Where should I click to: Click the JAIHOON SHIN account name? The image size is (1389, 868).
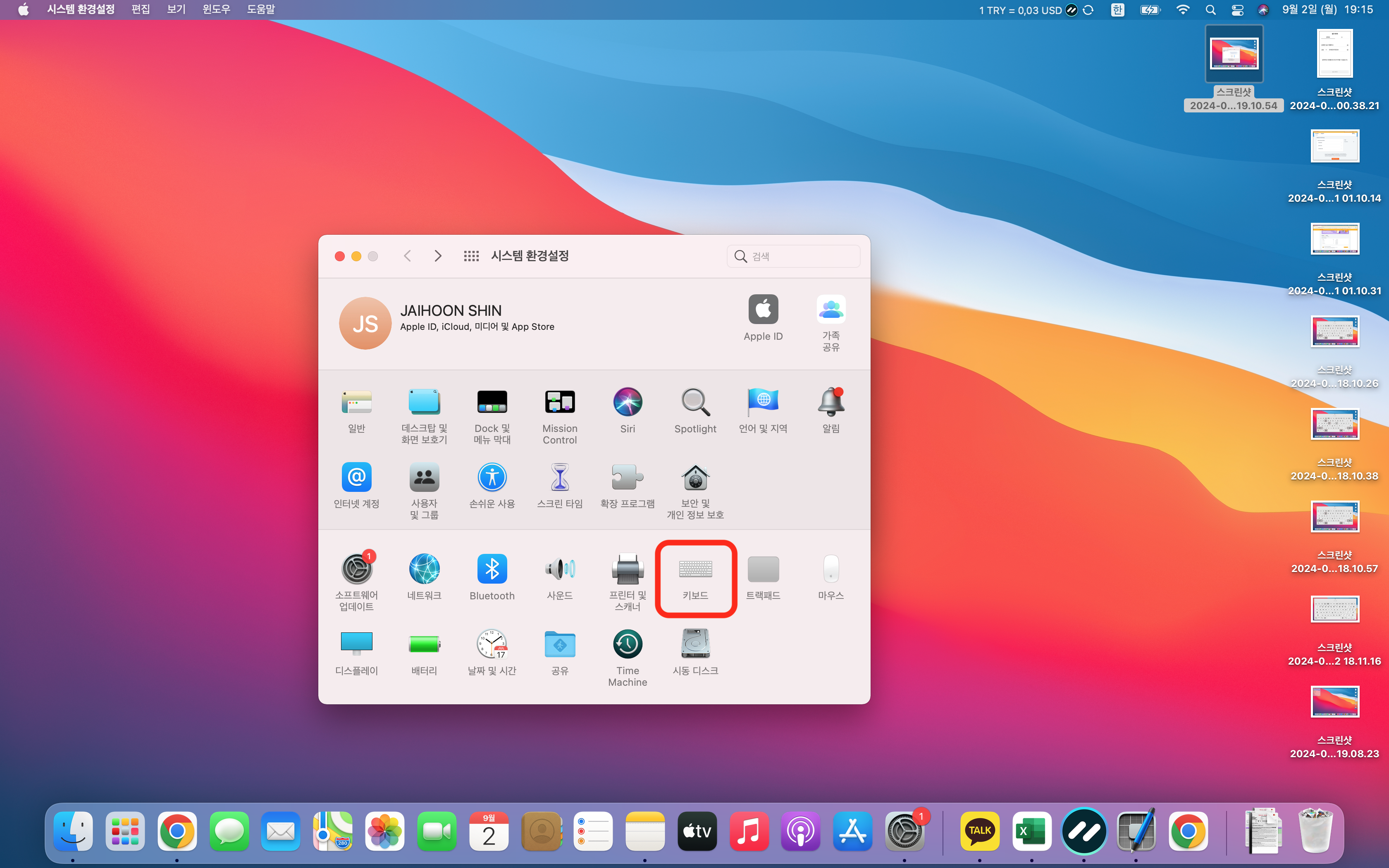(x=451, y=310)
